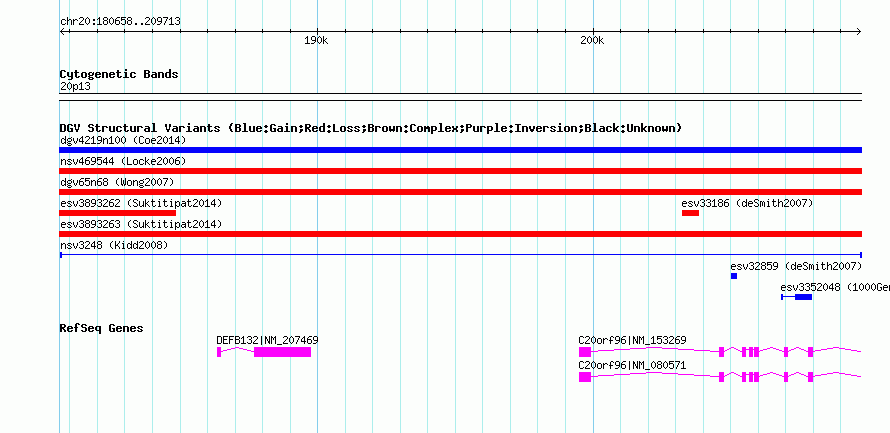
Task: Click the nsv3248 (Kidd2008) label
Action: [114, 245]
